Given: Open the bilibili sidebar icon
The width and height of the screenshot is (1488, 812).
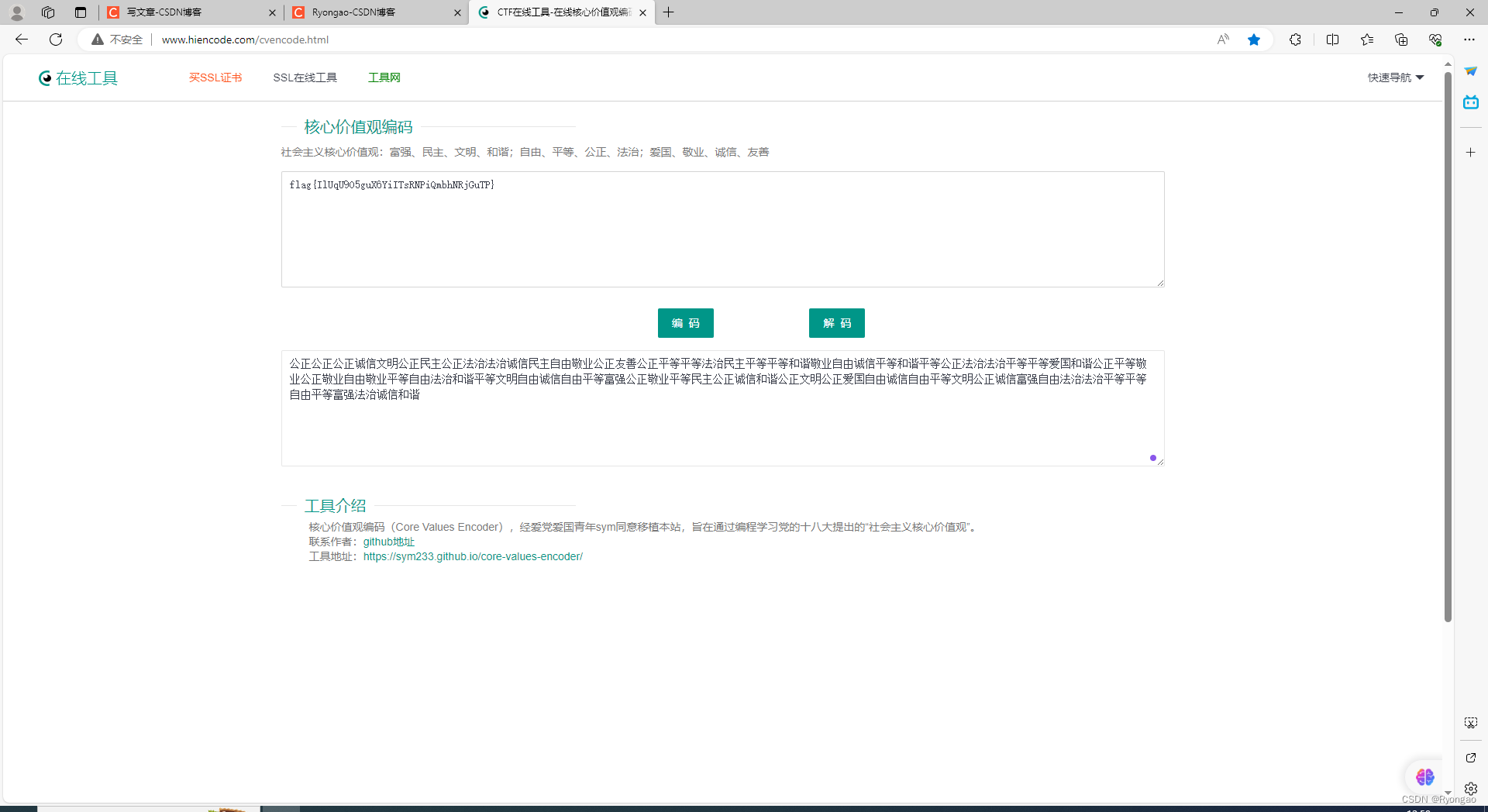Looking at the screenshot, I should pyautogui.click(x=1471, y=102).
